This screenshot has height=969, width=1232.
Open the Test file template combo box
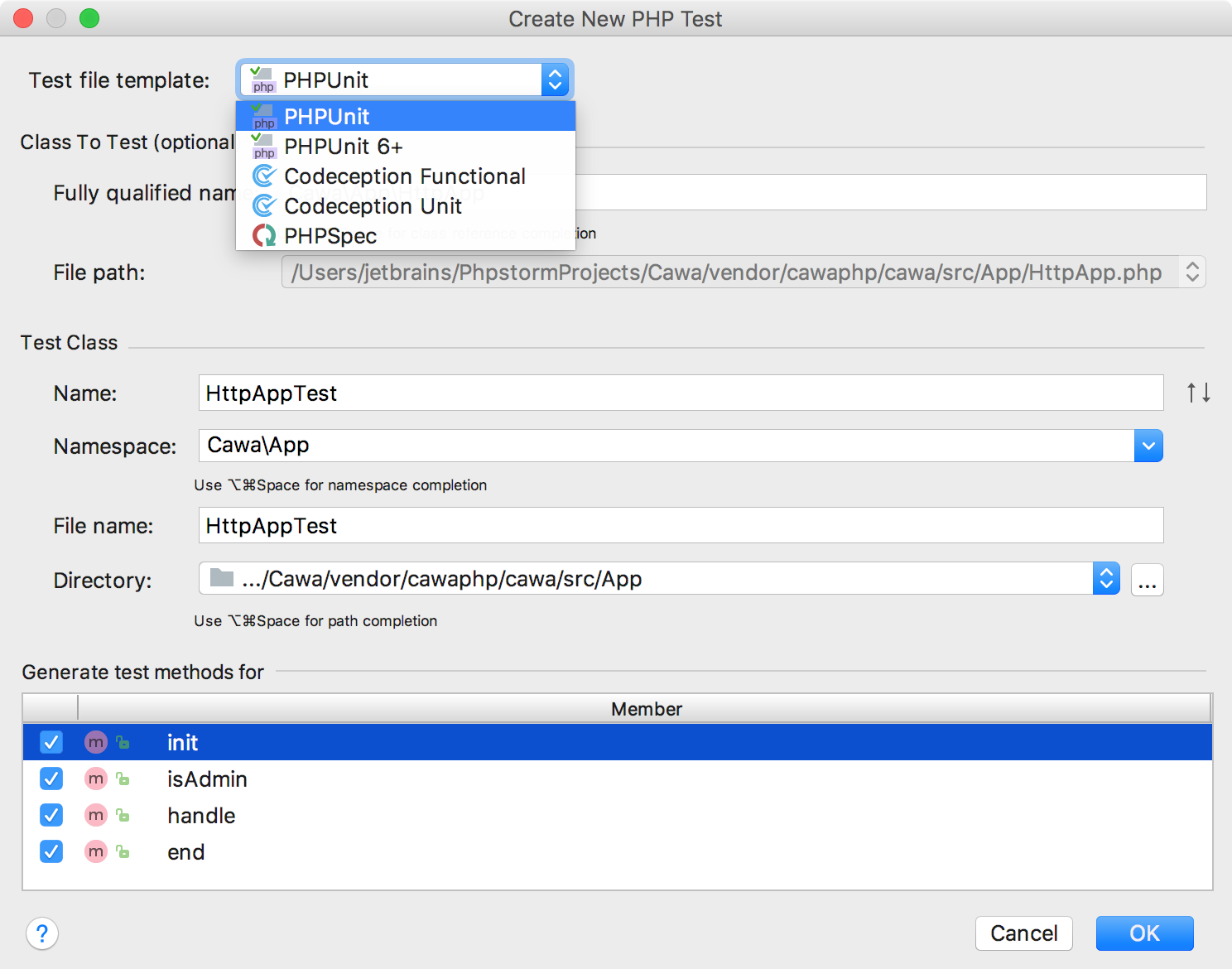[405, 80]
